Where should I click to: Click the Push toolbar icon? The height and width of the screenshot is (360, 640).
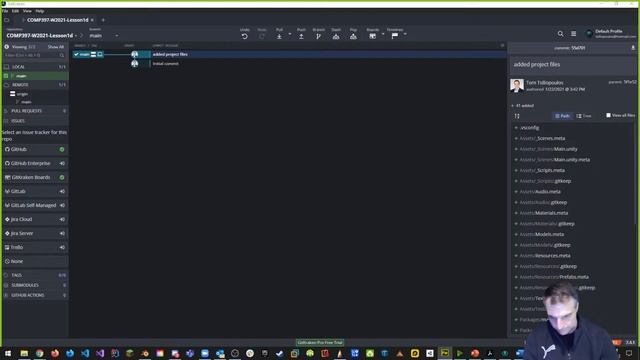301,36
